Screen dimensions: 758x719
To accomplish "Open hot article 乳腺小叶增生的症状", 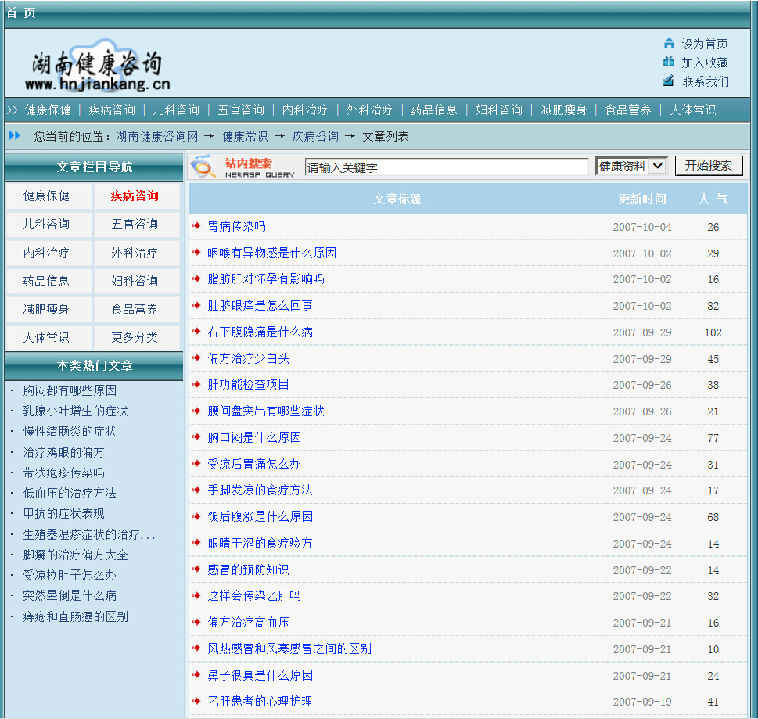I will (75, 411).
